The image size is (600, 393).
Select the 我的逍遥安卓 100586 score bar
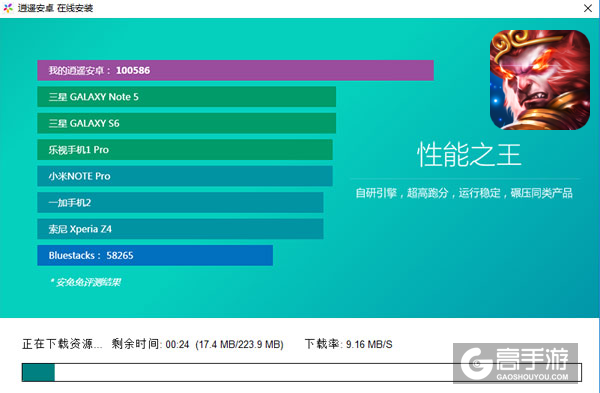click(235, 70)
